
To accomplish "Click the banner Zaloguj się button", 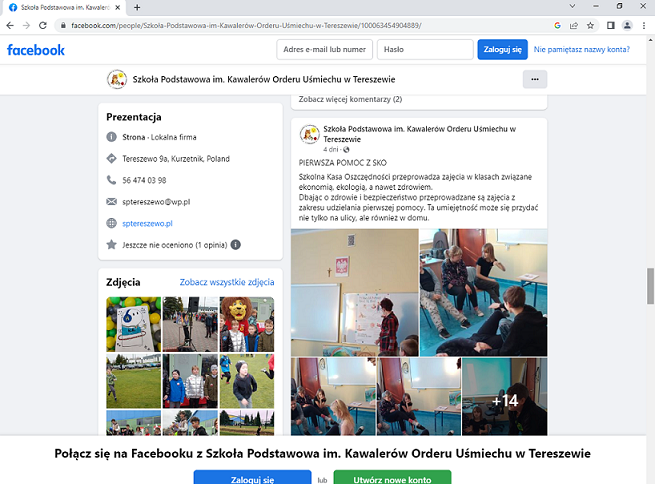I will [252, 477].
